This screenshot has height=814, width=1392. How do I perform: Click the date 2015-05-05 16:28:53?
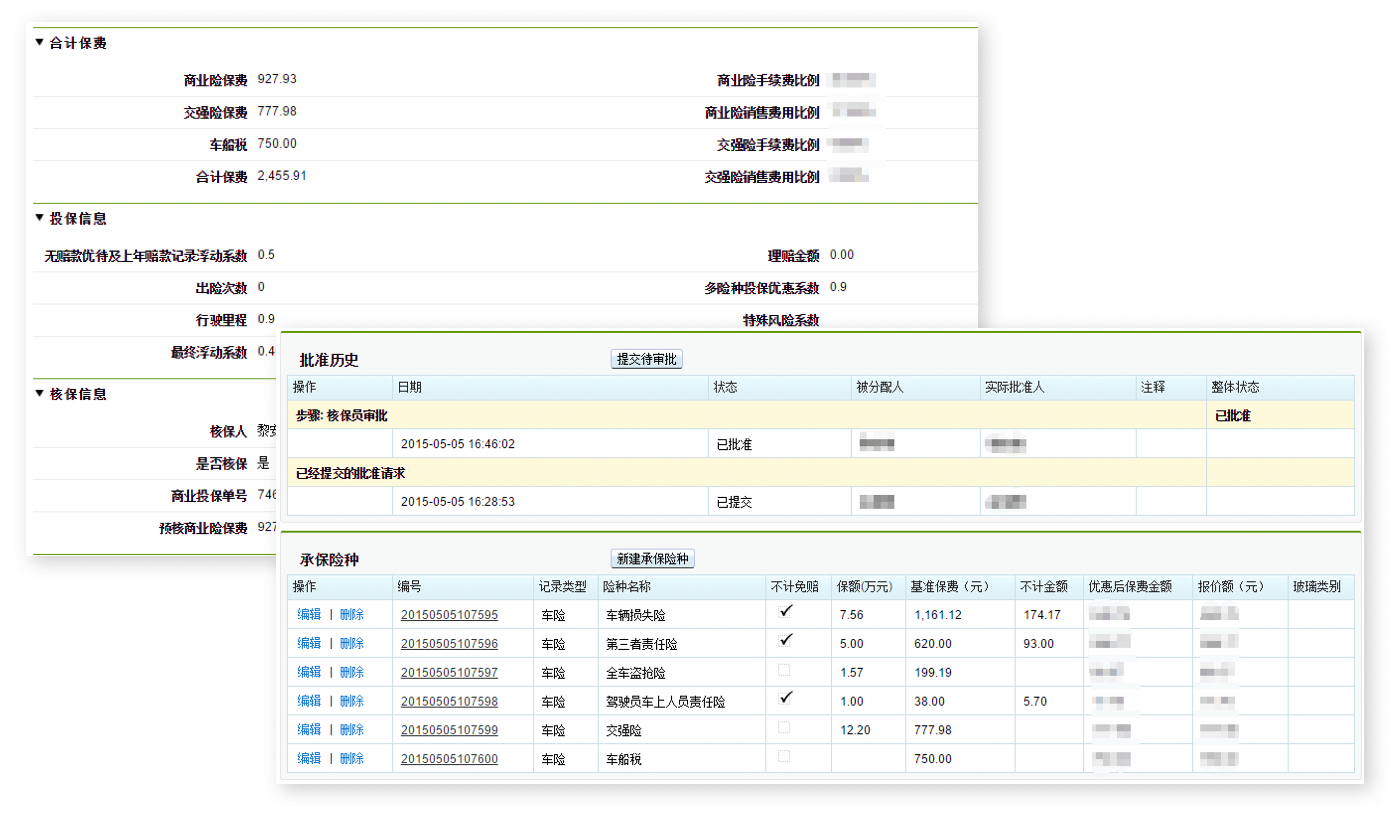458,502
